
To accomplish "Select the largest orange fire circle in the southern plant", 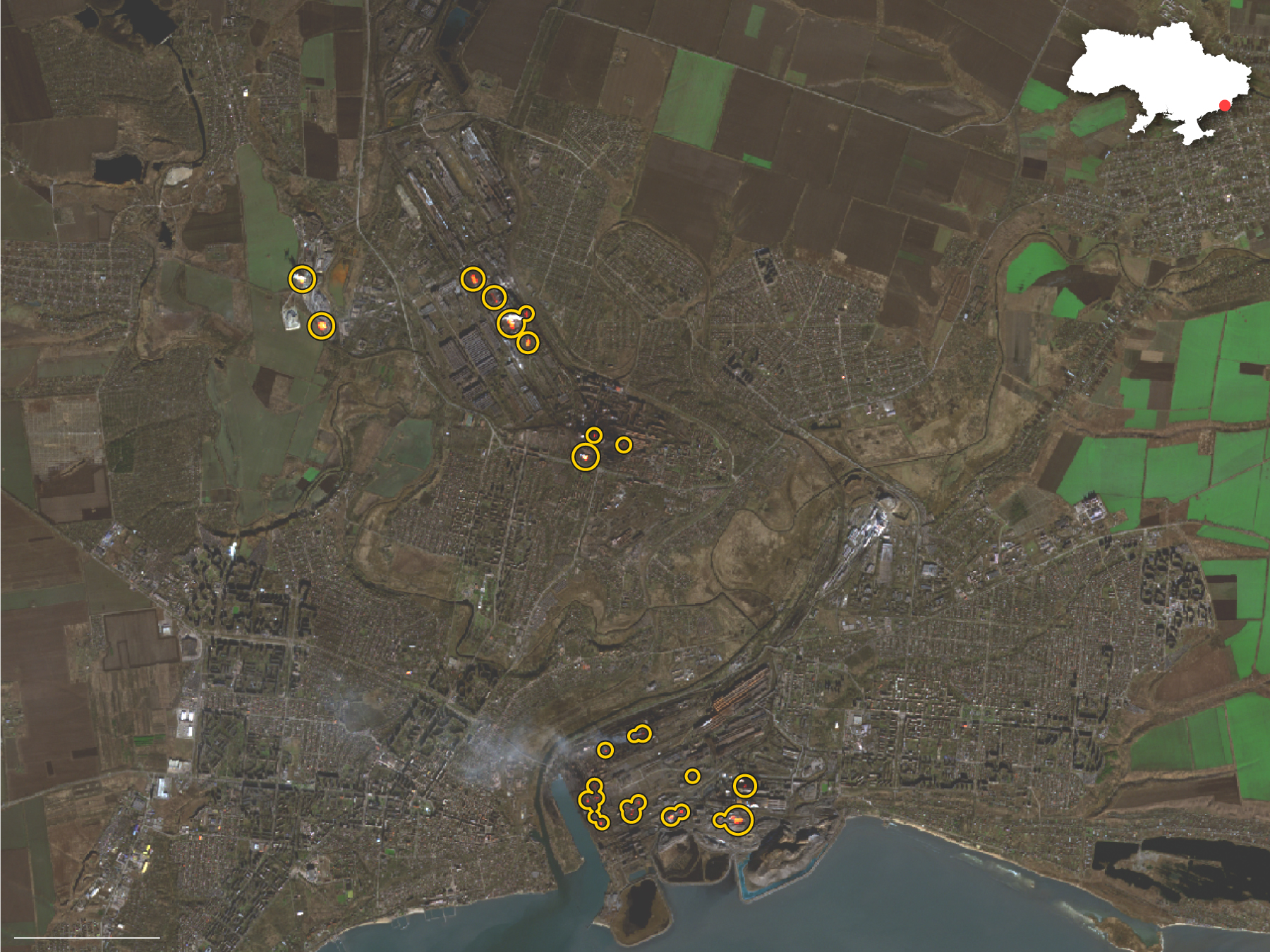I will pos(738,820).
